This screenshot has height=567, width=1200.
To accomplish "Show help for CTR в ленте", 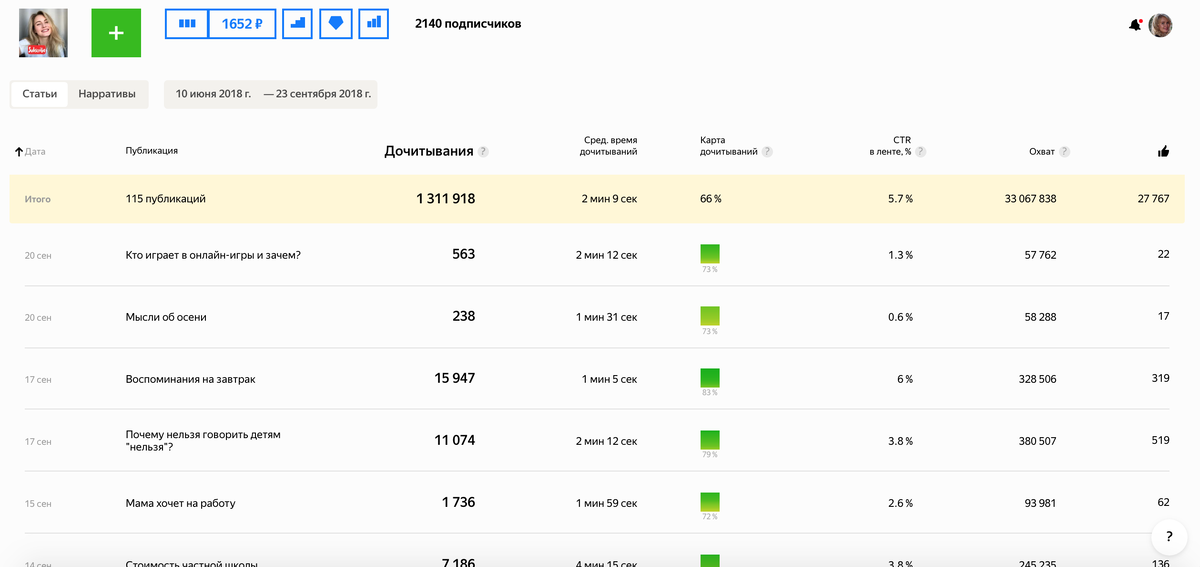I will coord(920,152).
